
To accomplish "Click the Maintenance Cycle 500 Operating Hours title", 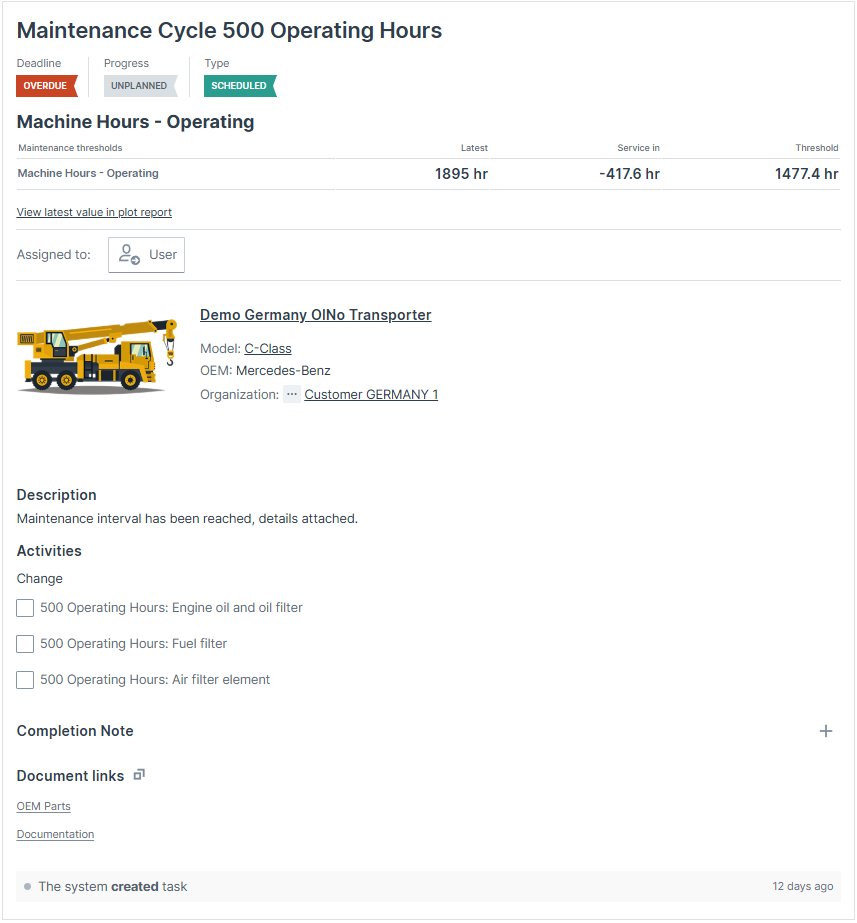I will click(229, 31).
